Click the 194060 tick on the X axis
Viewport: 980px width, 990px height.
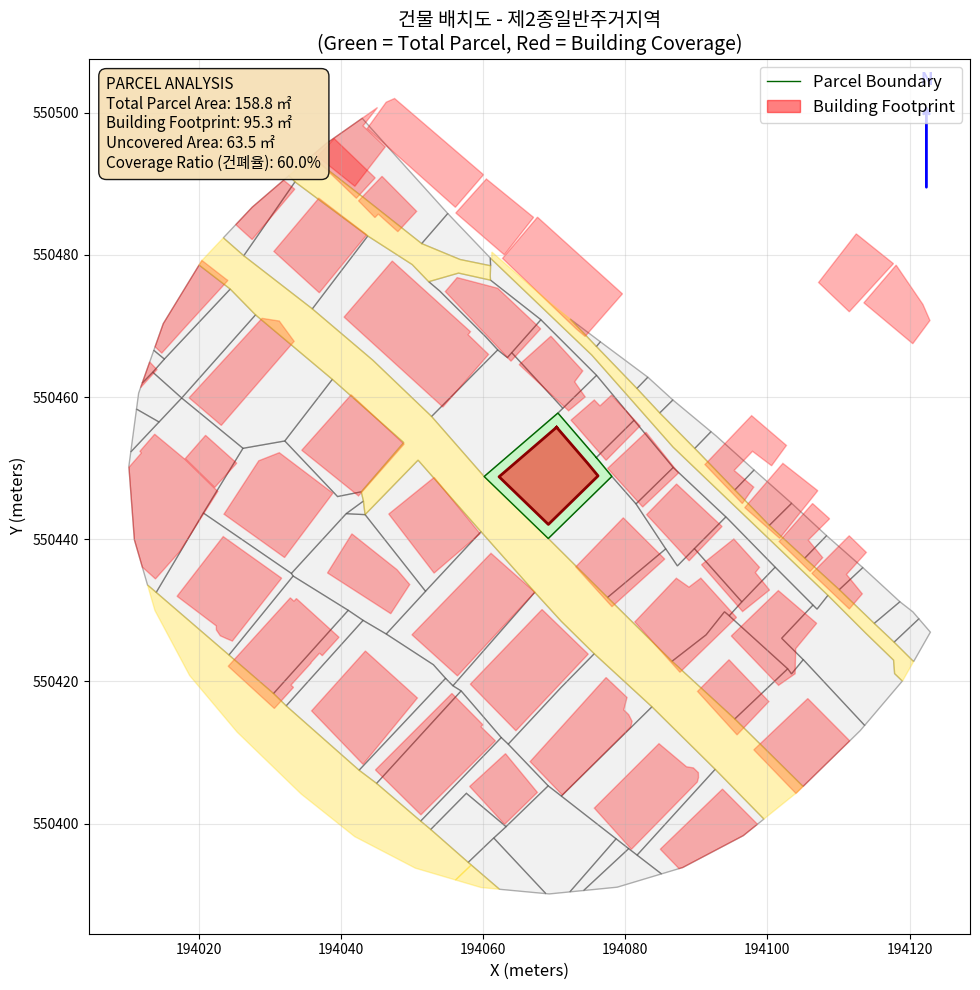coord(484,948)
